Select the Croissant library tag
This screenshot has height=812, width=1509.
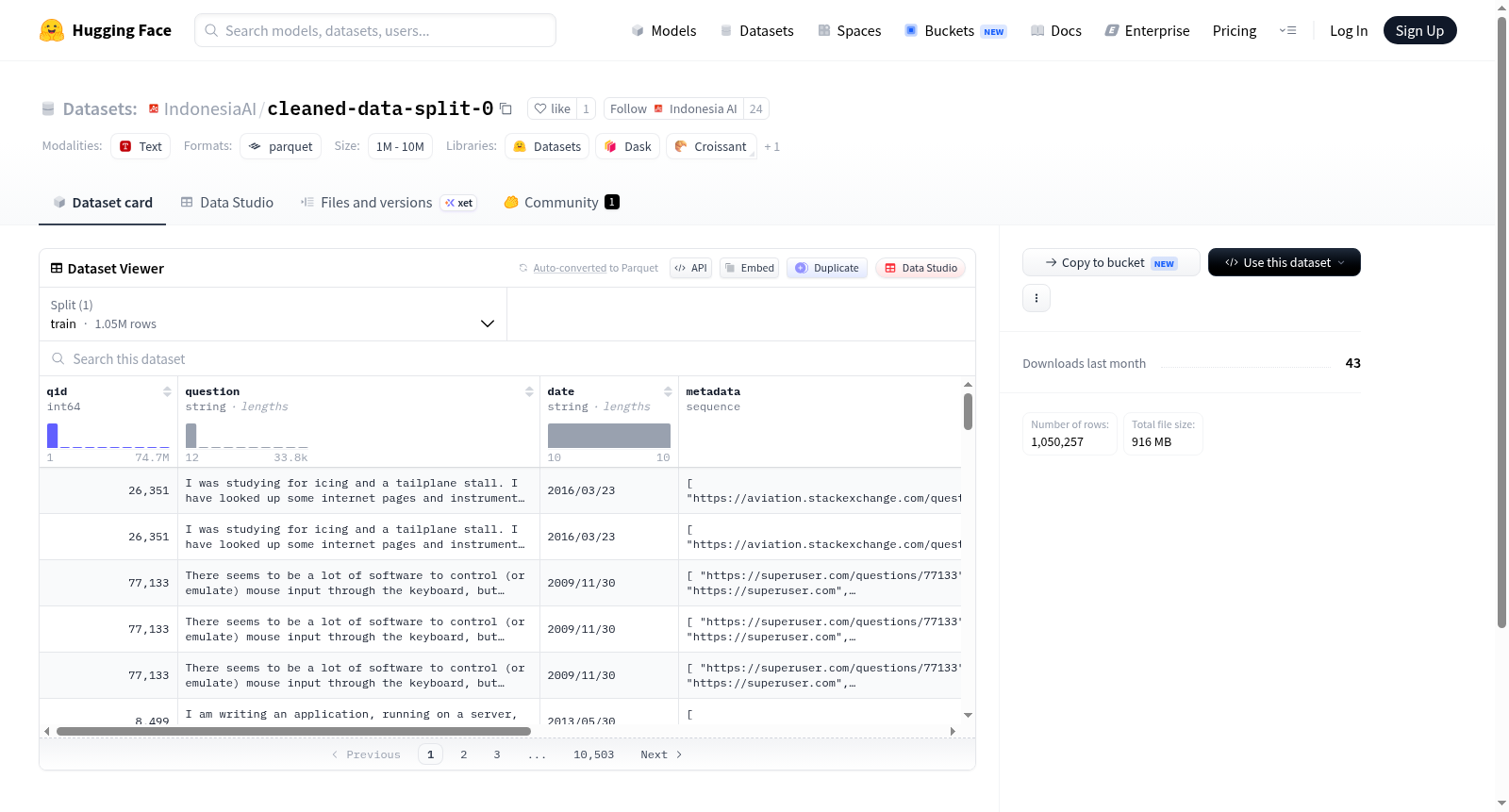[x=711, y=146]
